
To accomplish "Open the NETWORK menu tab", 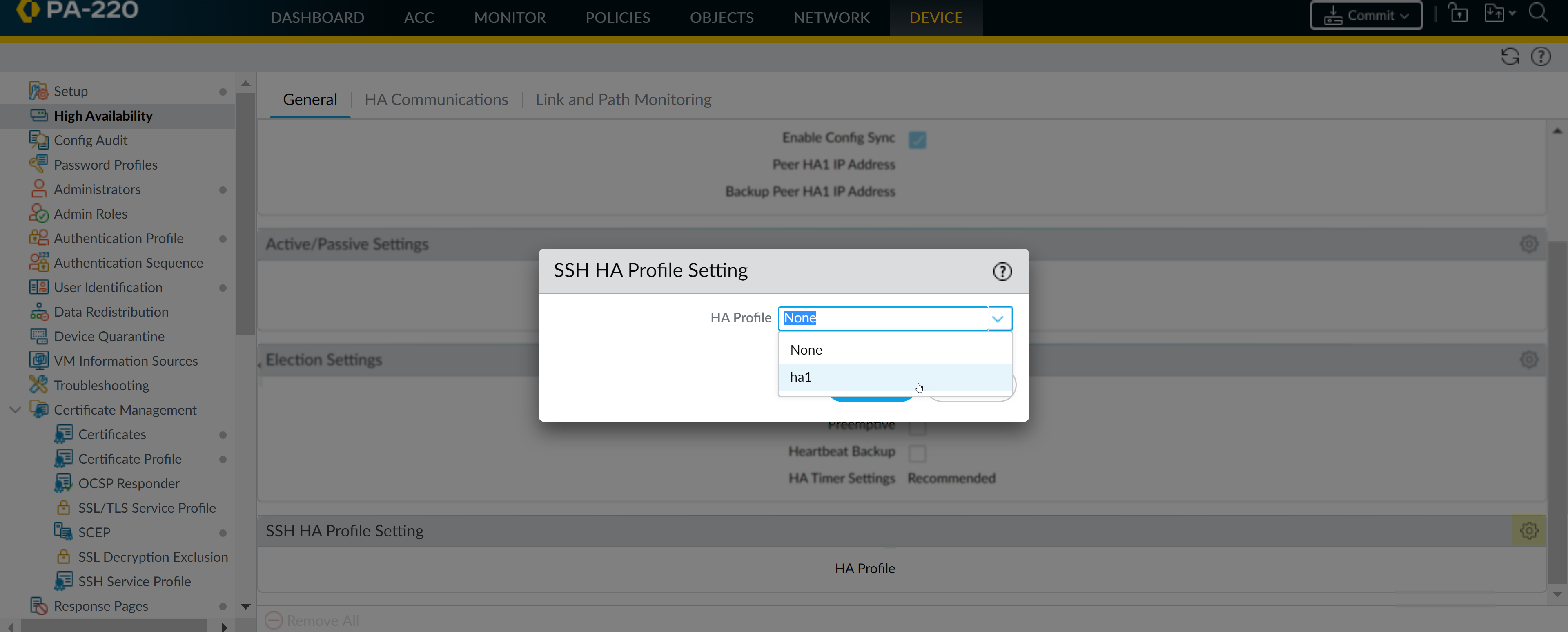I will pyautogui.click(x=831, y=18).
